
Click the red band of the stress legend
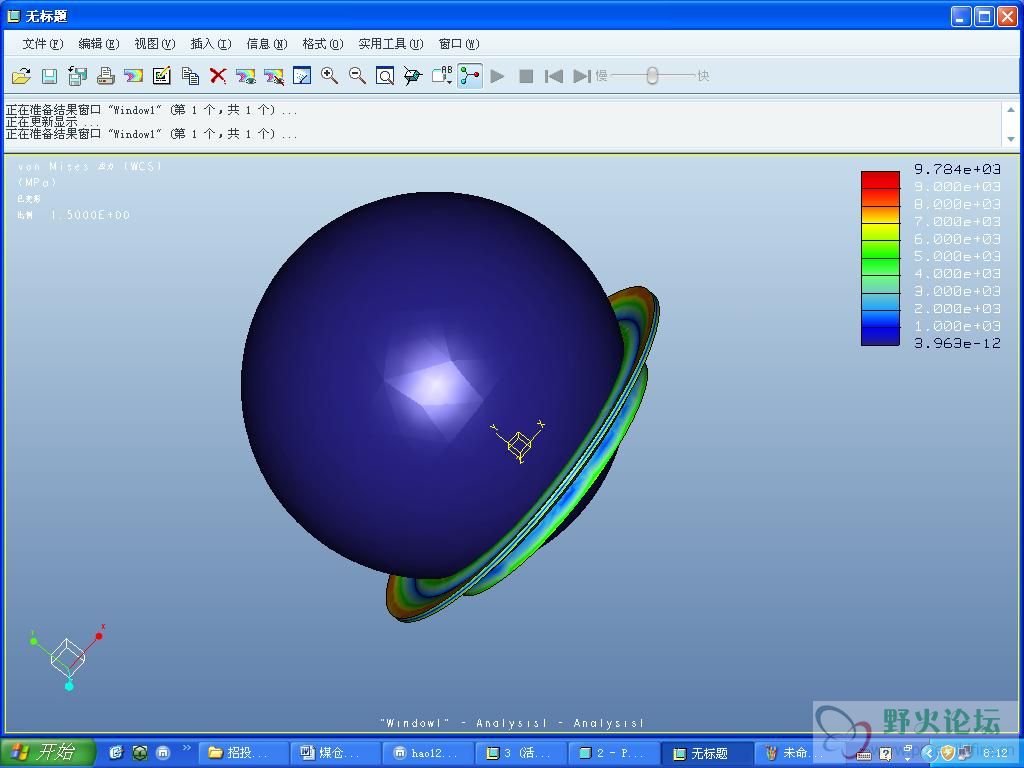pos(880,181)
